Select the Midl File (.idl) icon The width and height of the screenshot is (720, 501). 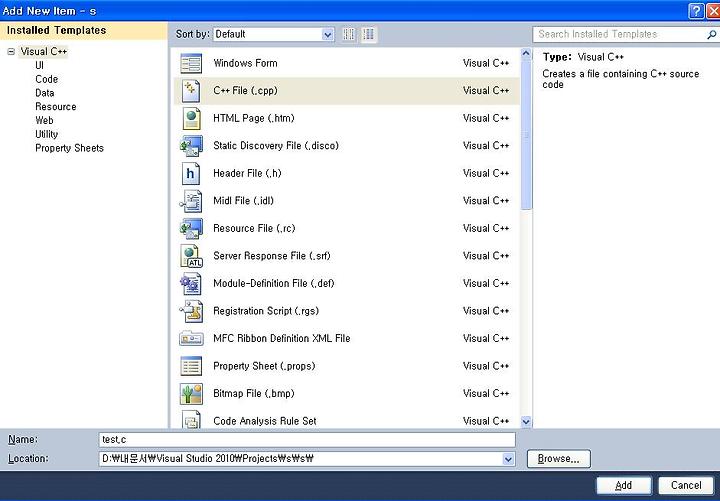[191, 201]
